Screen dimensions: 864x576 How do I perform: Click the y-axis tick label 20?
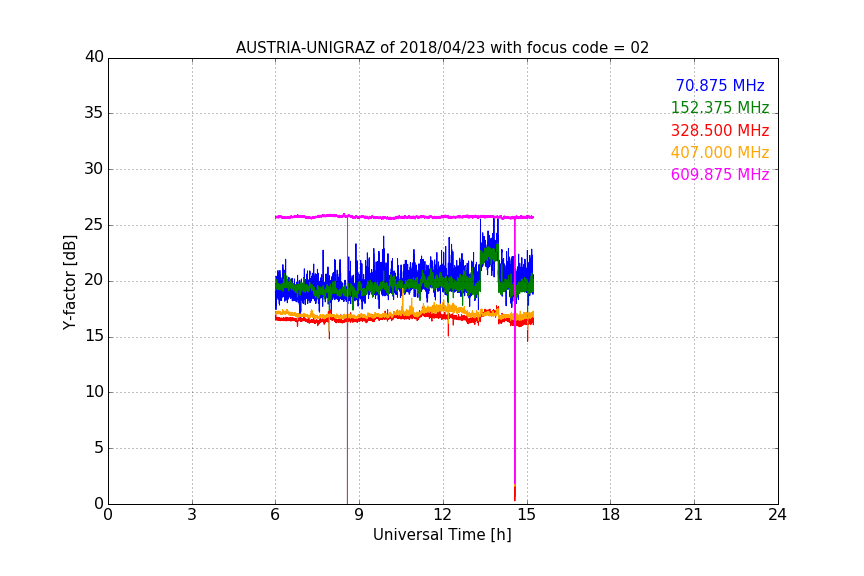pyautogui.click(x=94, y=280)
